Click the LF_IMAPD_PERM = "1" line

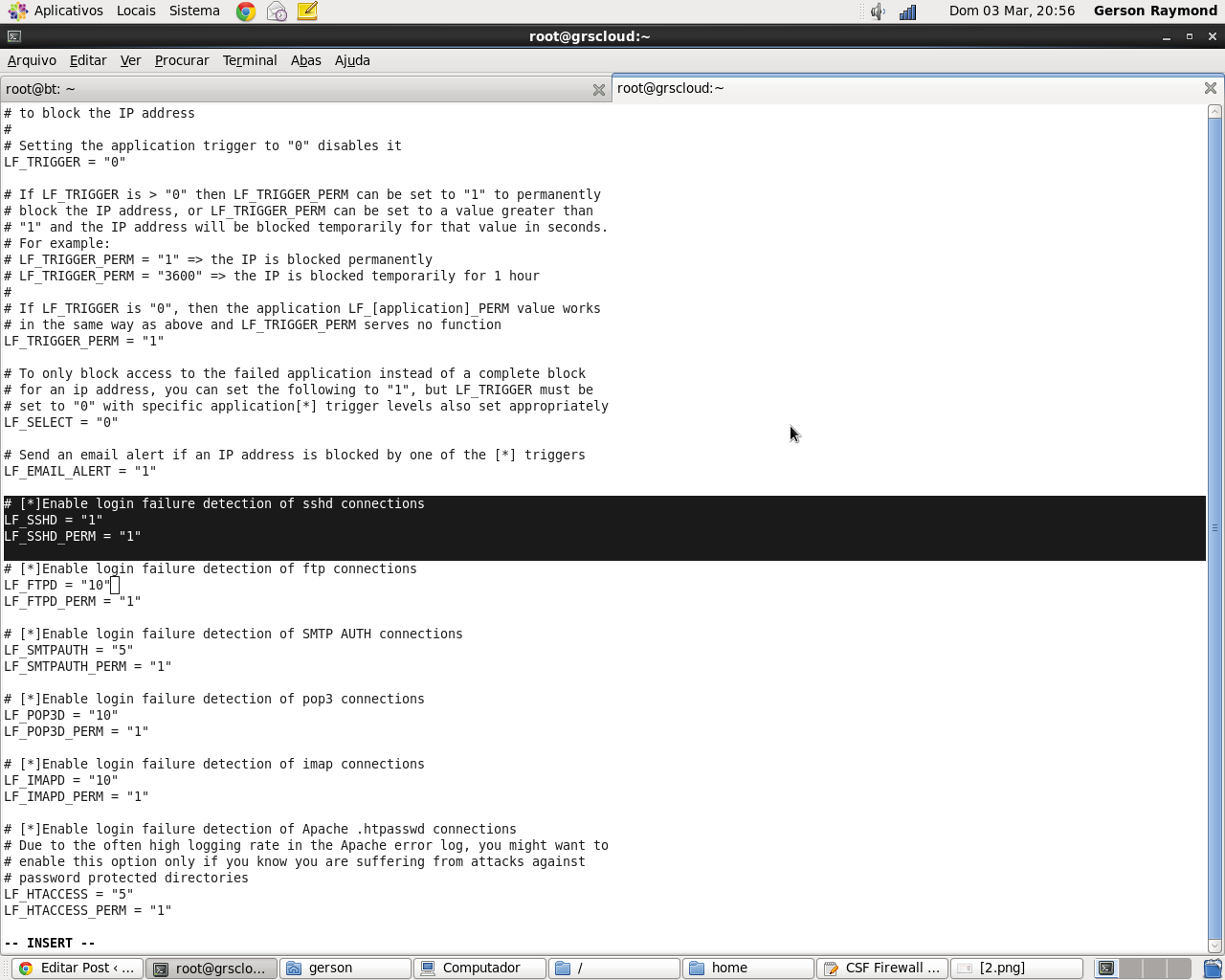tap(77, 796)
